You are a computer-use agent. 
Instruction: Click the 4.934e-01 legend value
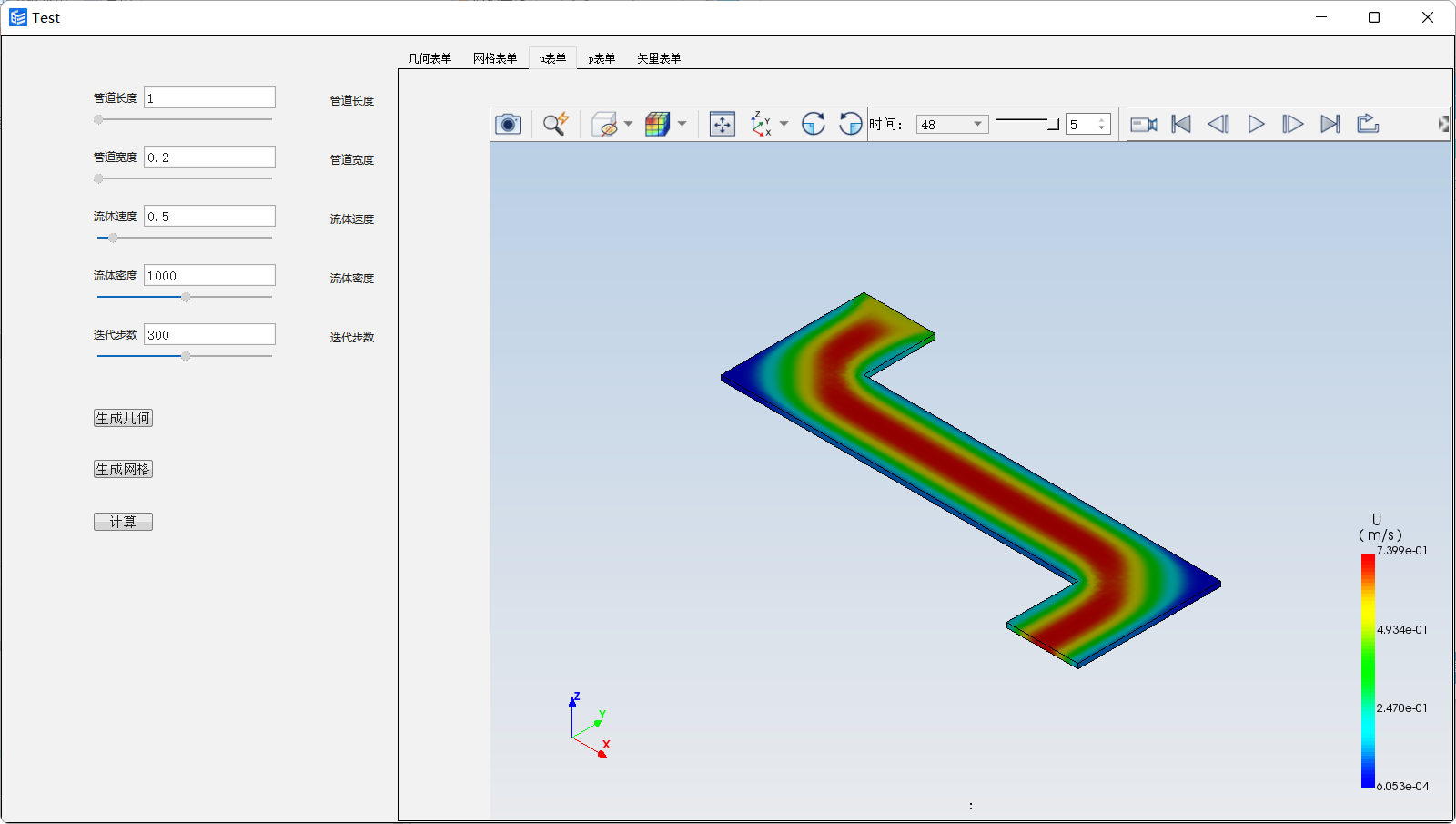click(x=1402, y=630)
